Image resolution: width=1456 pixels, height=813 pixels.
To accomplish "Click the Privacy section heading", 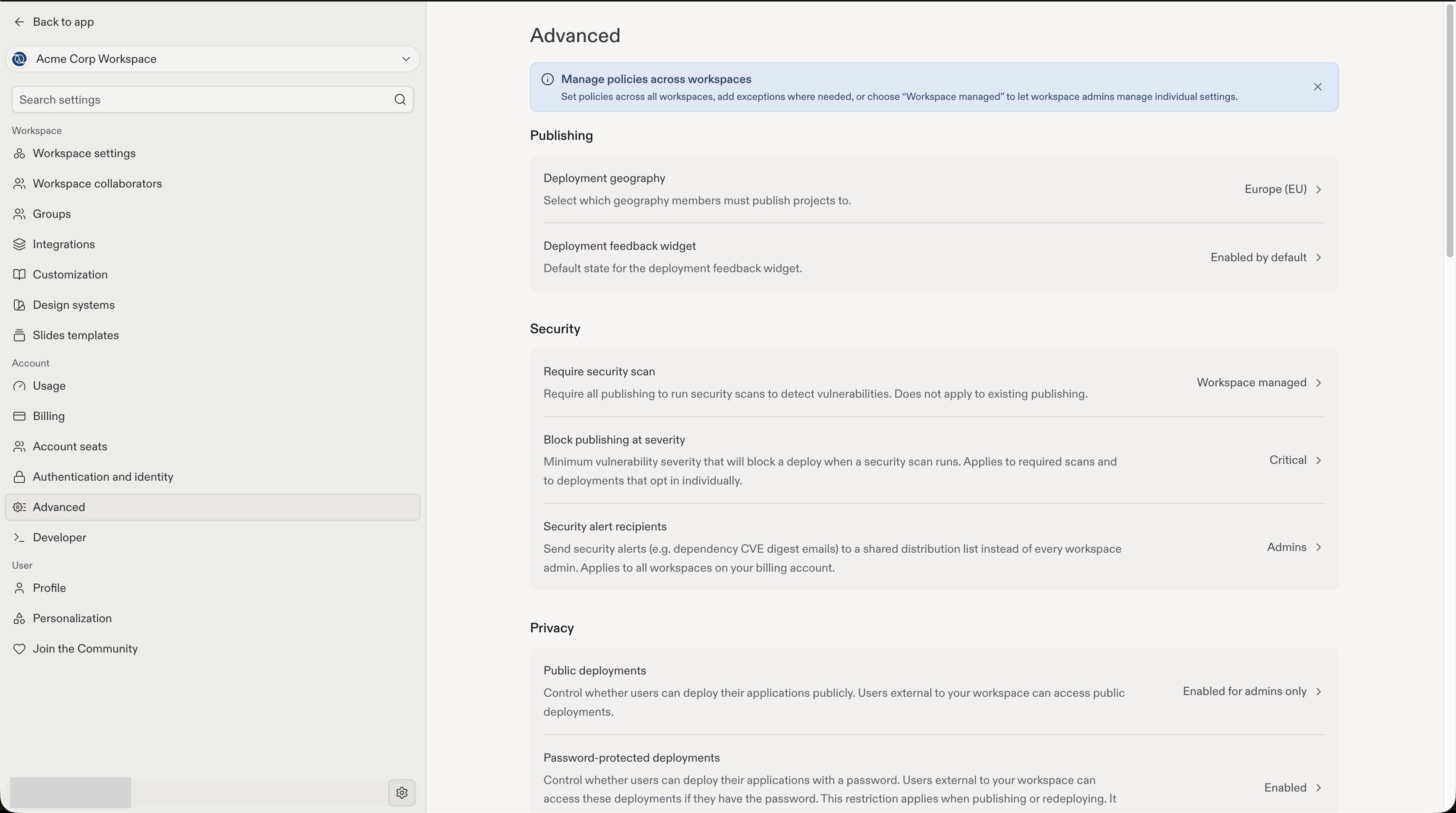I will (x=551, y=628).
